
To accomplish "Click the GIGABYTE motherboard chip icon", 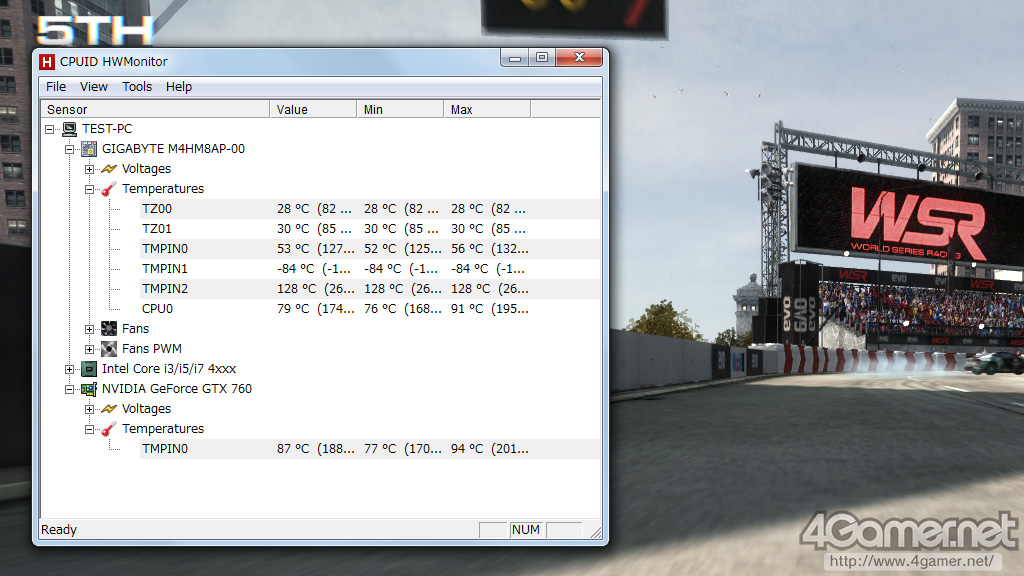I will (89, 149).
